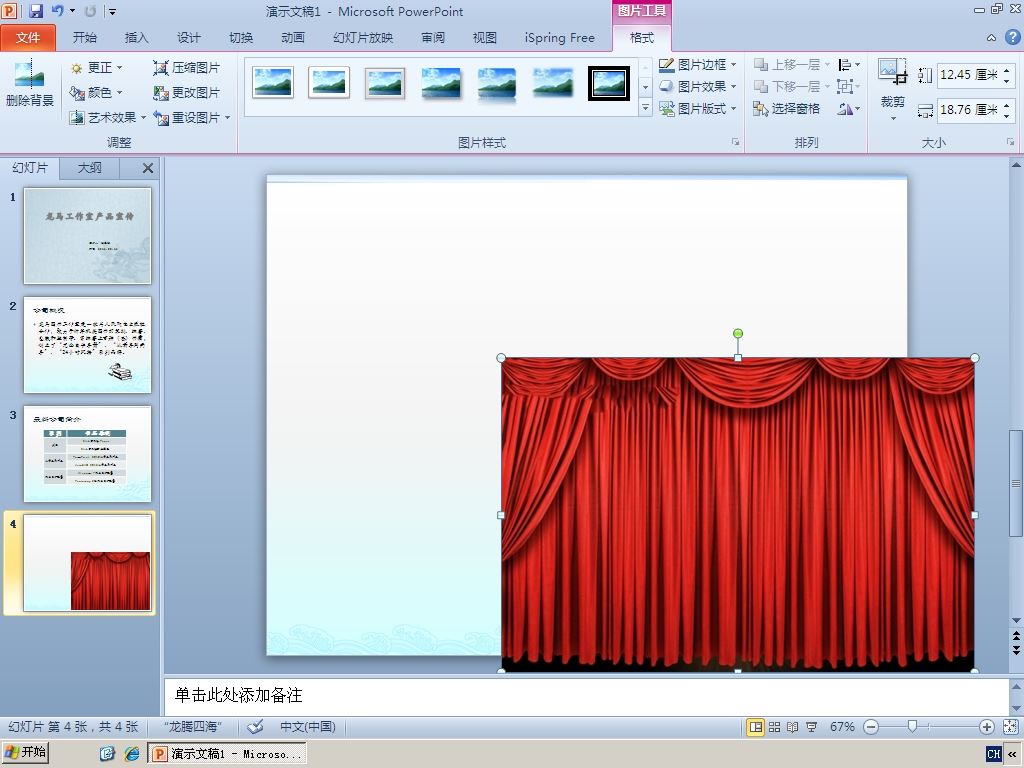Screen dimensions: 1024x768
Task: Fit slide to current window icon
Action: pos(1010,727)
